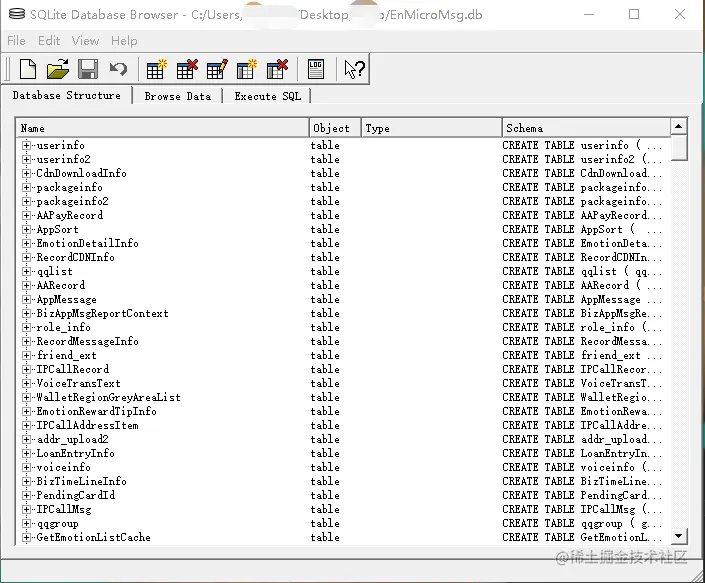The width and height of the screenshot is (705, 583).
Task: Select the packageinfo2 table row
Action: tap(343, 201)
